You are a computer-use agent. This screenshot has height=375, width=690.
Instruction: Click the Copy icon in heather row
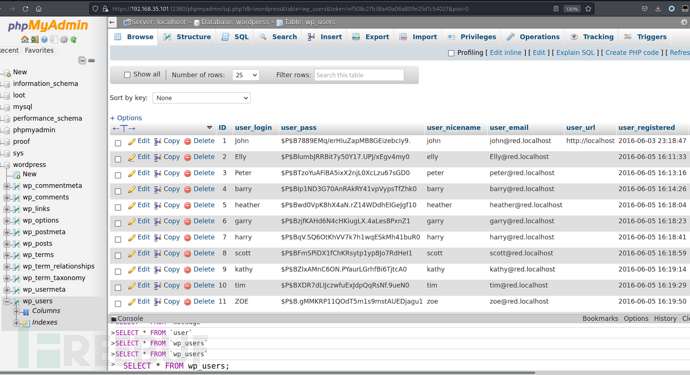click(x=158, y=206)
